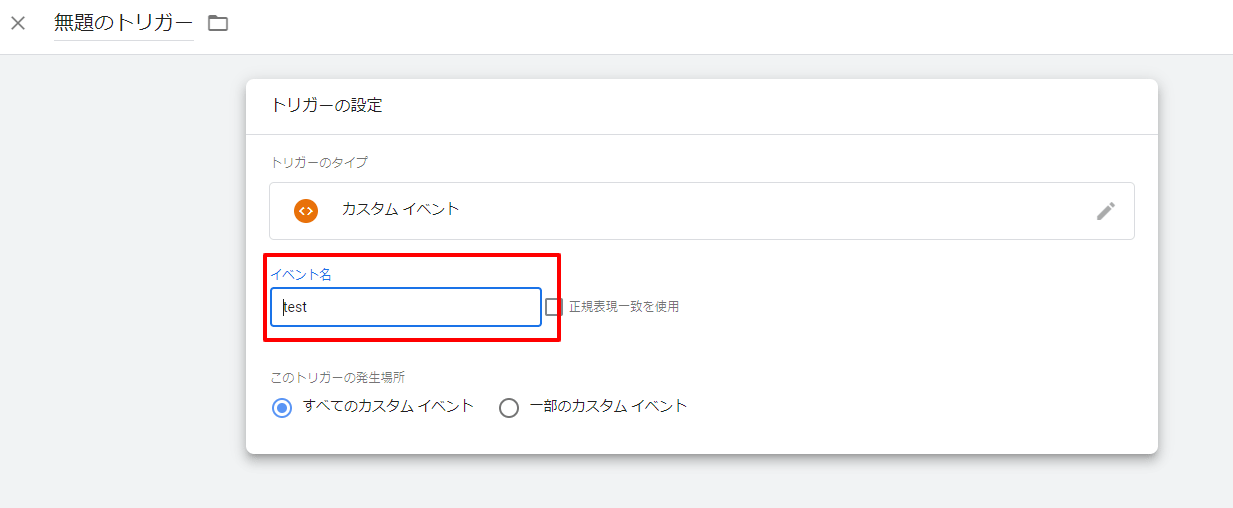Click the 一部のカスタム イベント label text
This screenshot has width=1233, height=508.
point(608,406)
